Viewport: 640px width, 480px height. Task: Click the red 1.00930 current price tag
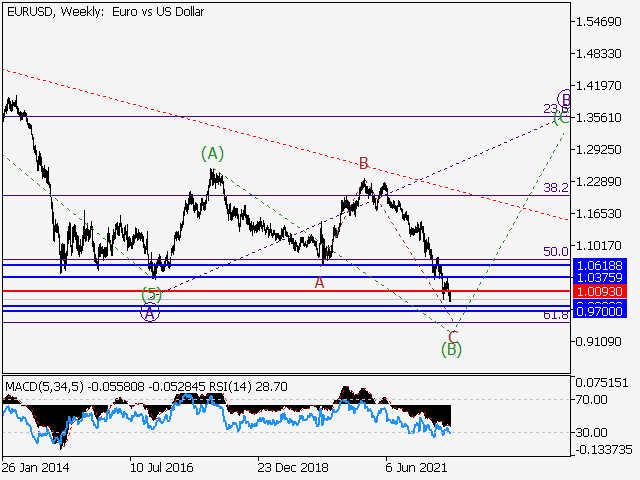click(600, 291)
